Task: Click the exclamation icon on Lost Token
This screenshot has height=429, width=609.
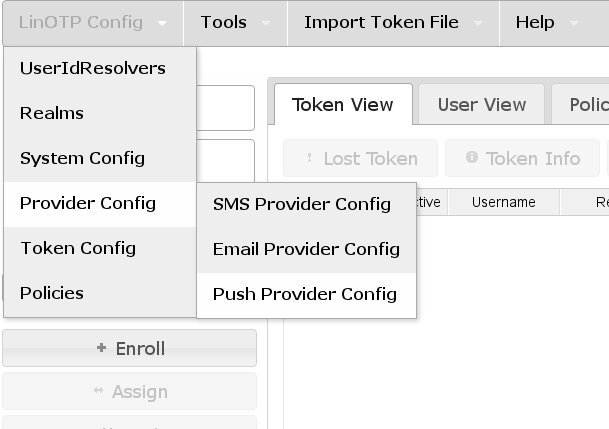Action: [309, 158]
